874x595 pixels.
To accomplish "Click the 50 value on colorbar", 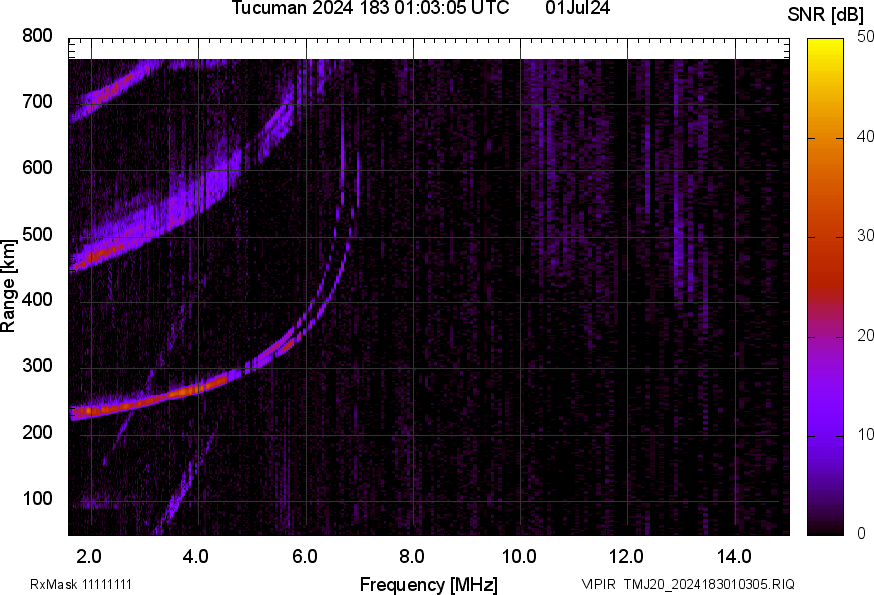I will 865,37.
